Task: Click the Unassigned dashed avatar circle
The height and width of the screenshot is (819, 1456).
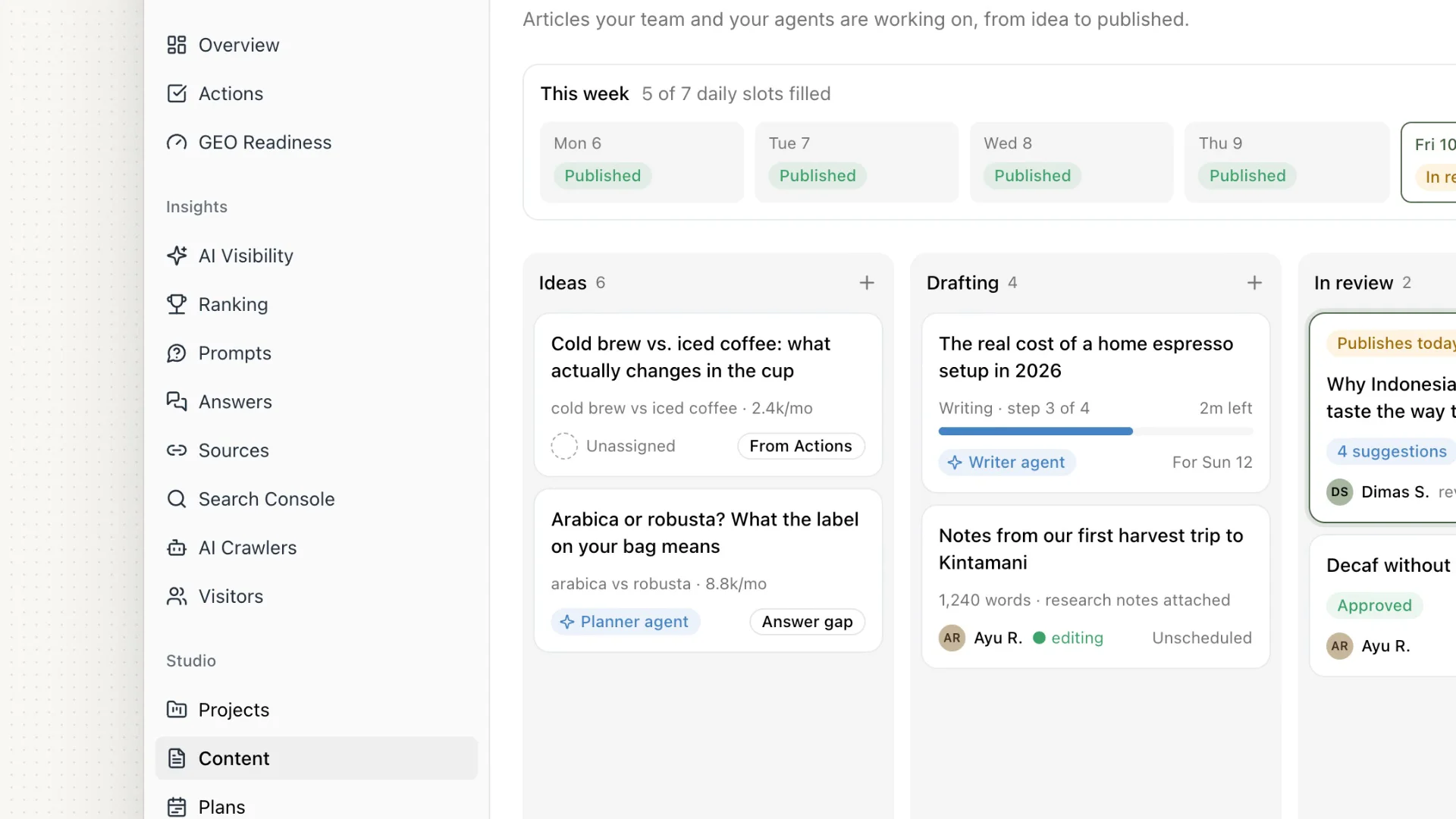Action: (564, 446)
